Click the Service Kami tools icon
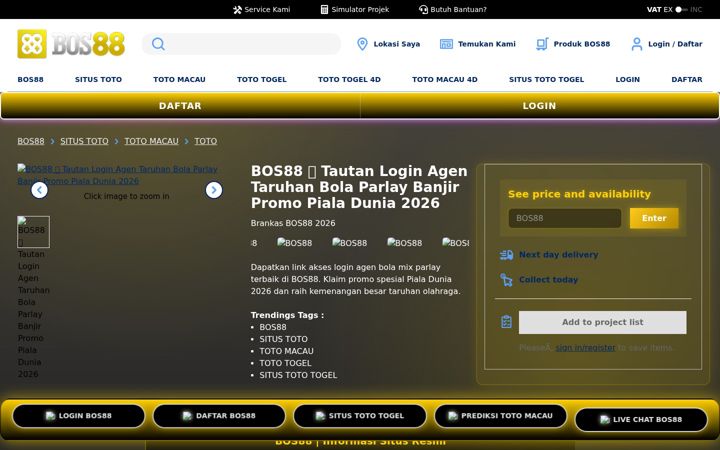The height and width of the screenshot is (450, 720). (237, 10)
